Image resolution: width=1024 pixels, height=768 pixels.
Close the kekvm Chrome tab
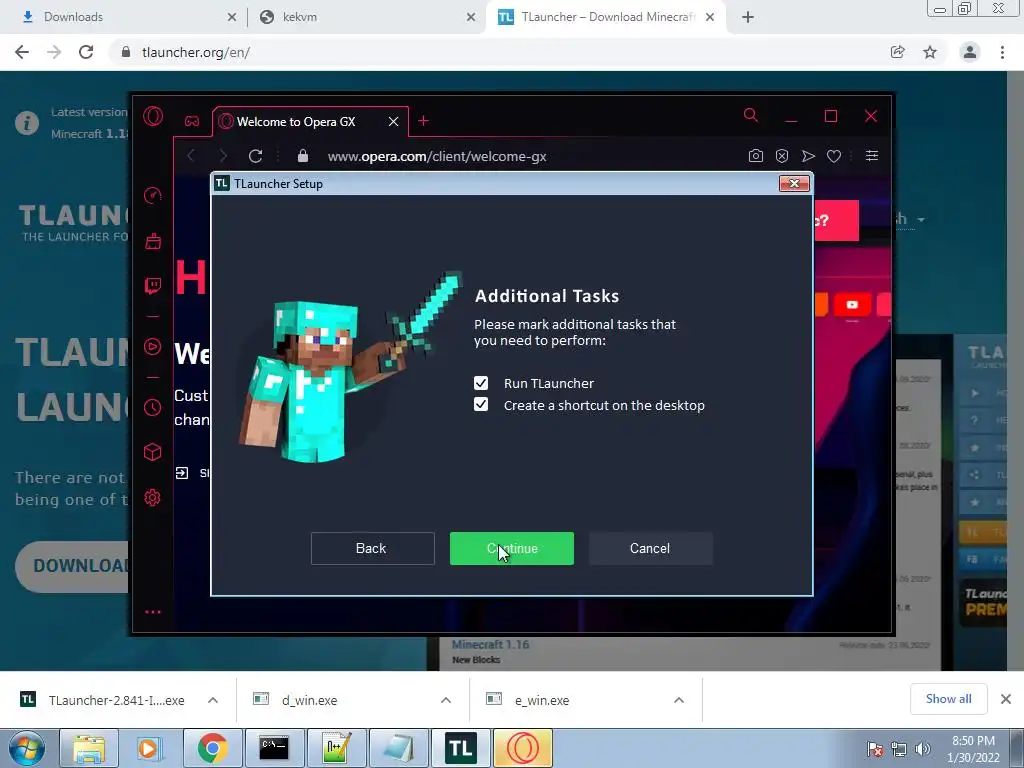471,17
